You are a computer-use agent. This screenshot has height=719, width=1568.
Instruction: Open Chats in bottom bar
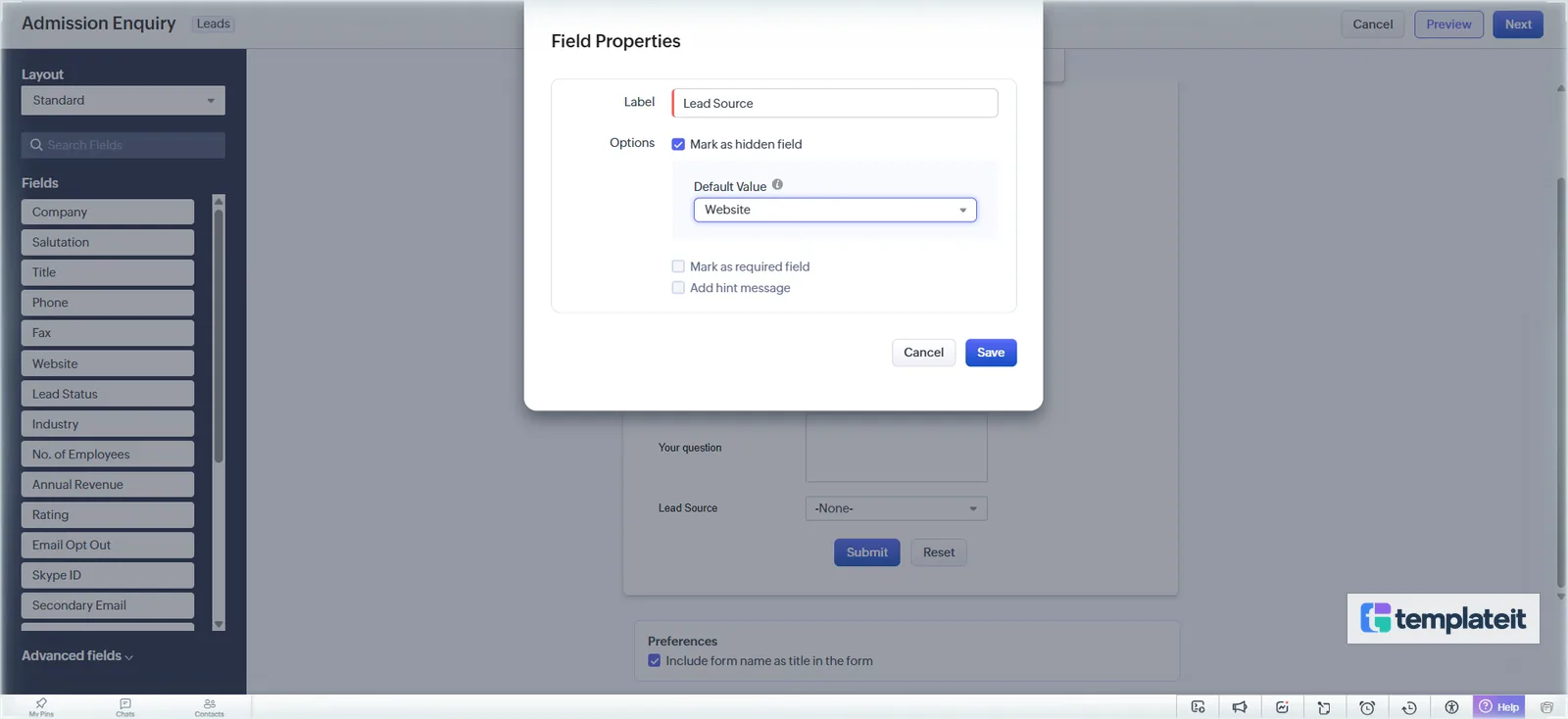click(x=125, y=707)
